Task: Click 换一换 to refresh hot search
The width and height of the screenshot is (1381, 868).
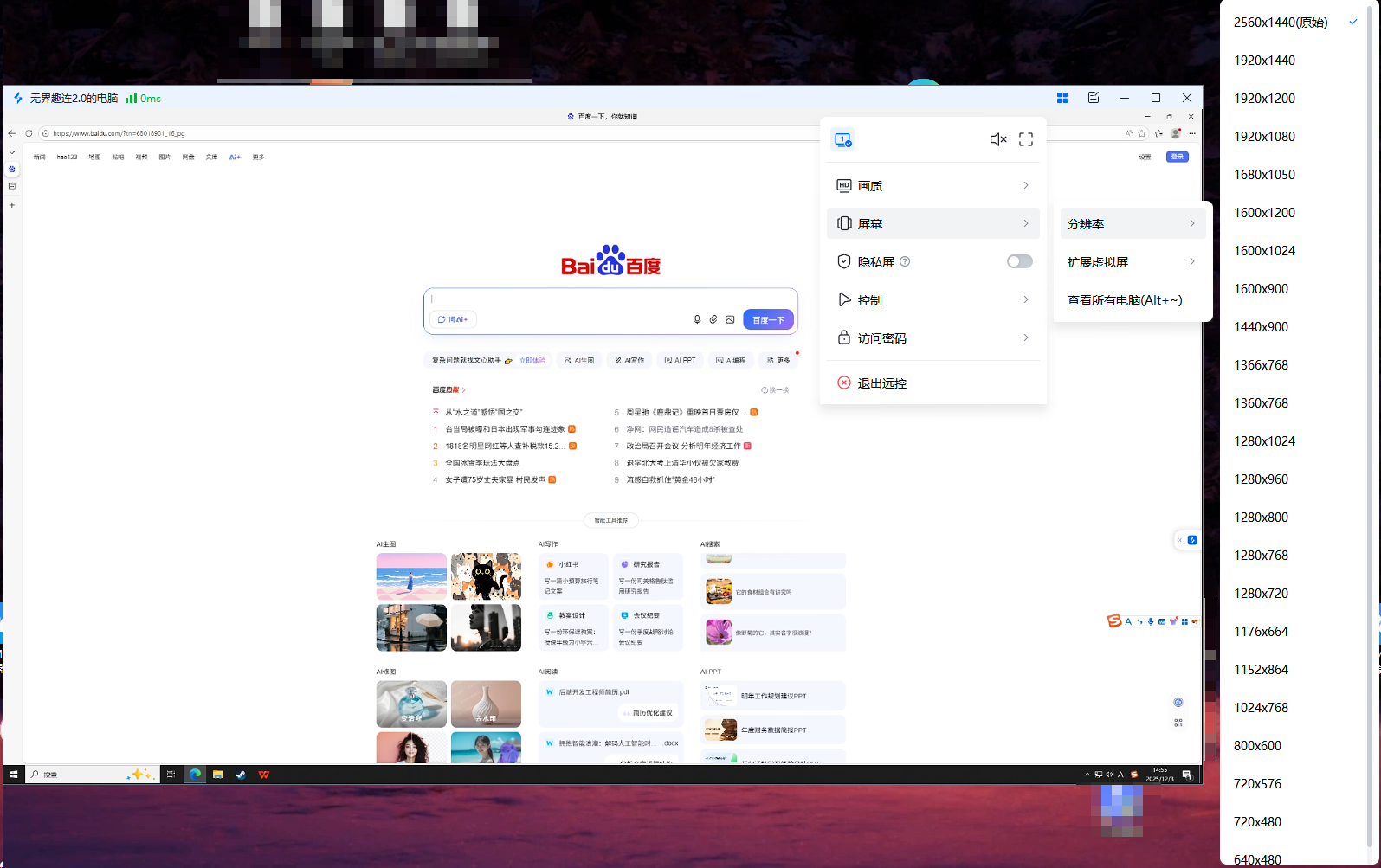Action: 775,390
